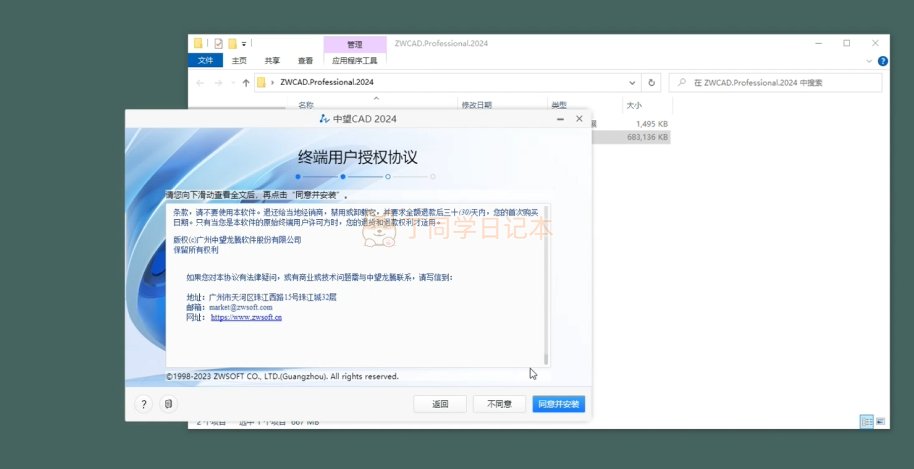The width and height of the screenshot is (914, 469).
Task: Select the 683,136 KB file row
Action: tap(631, 137)
